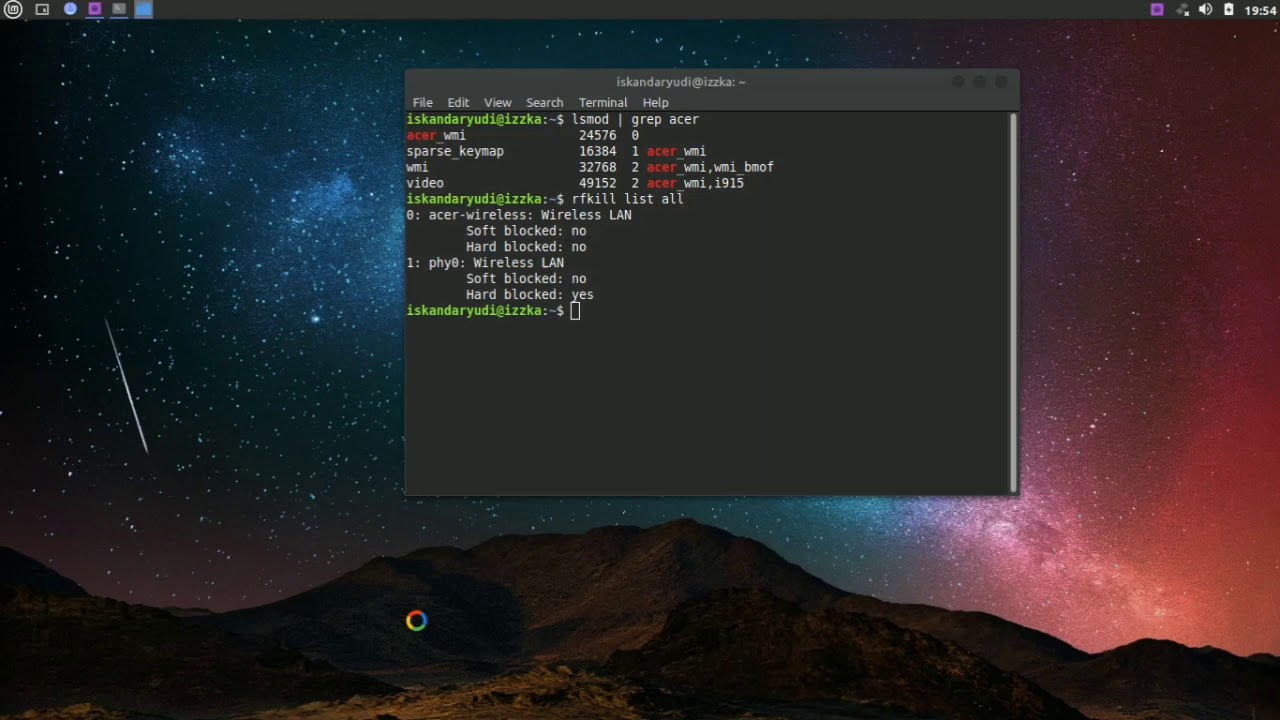Screen dimensions: 1280x720
Task: Close the terminal window
Action: coord(1001,82)
